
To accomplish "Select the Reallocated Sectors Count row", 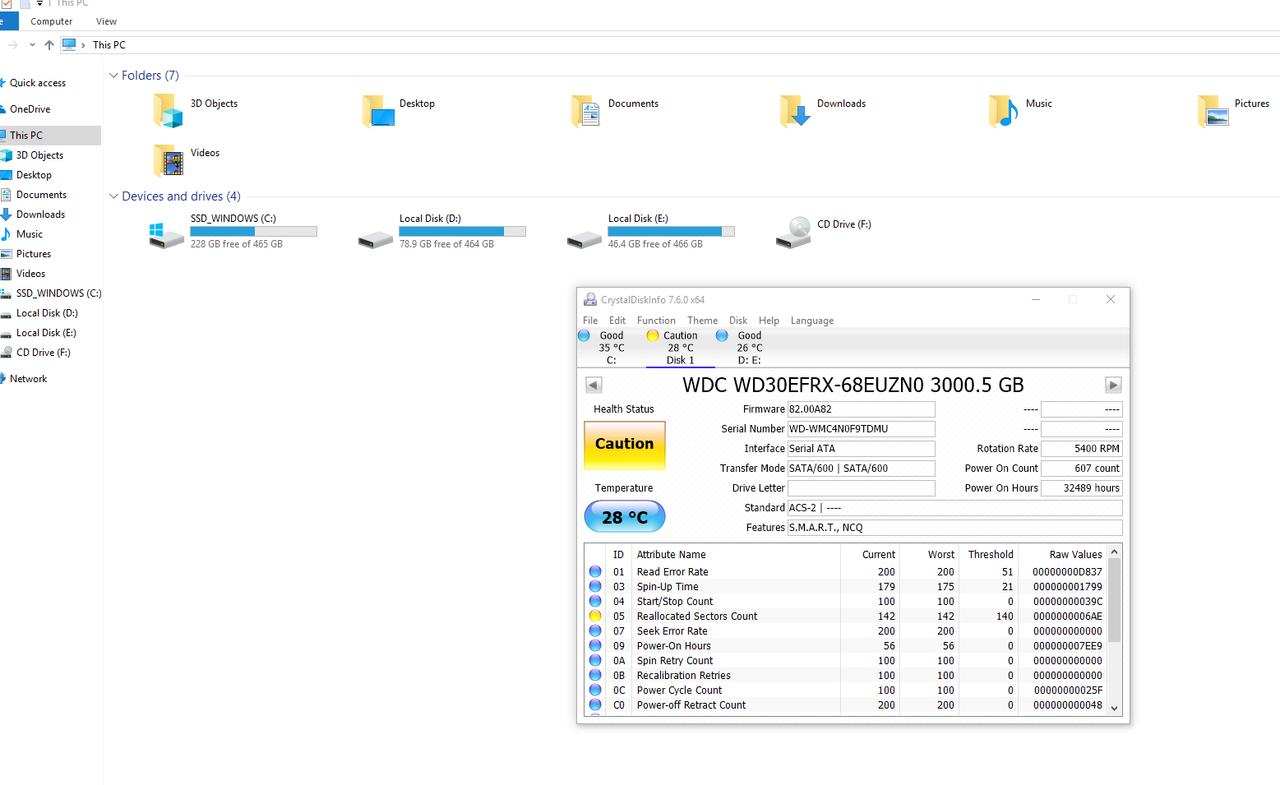I will (846, 616).
